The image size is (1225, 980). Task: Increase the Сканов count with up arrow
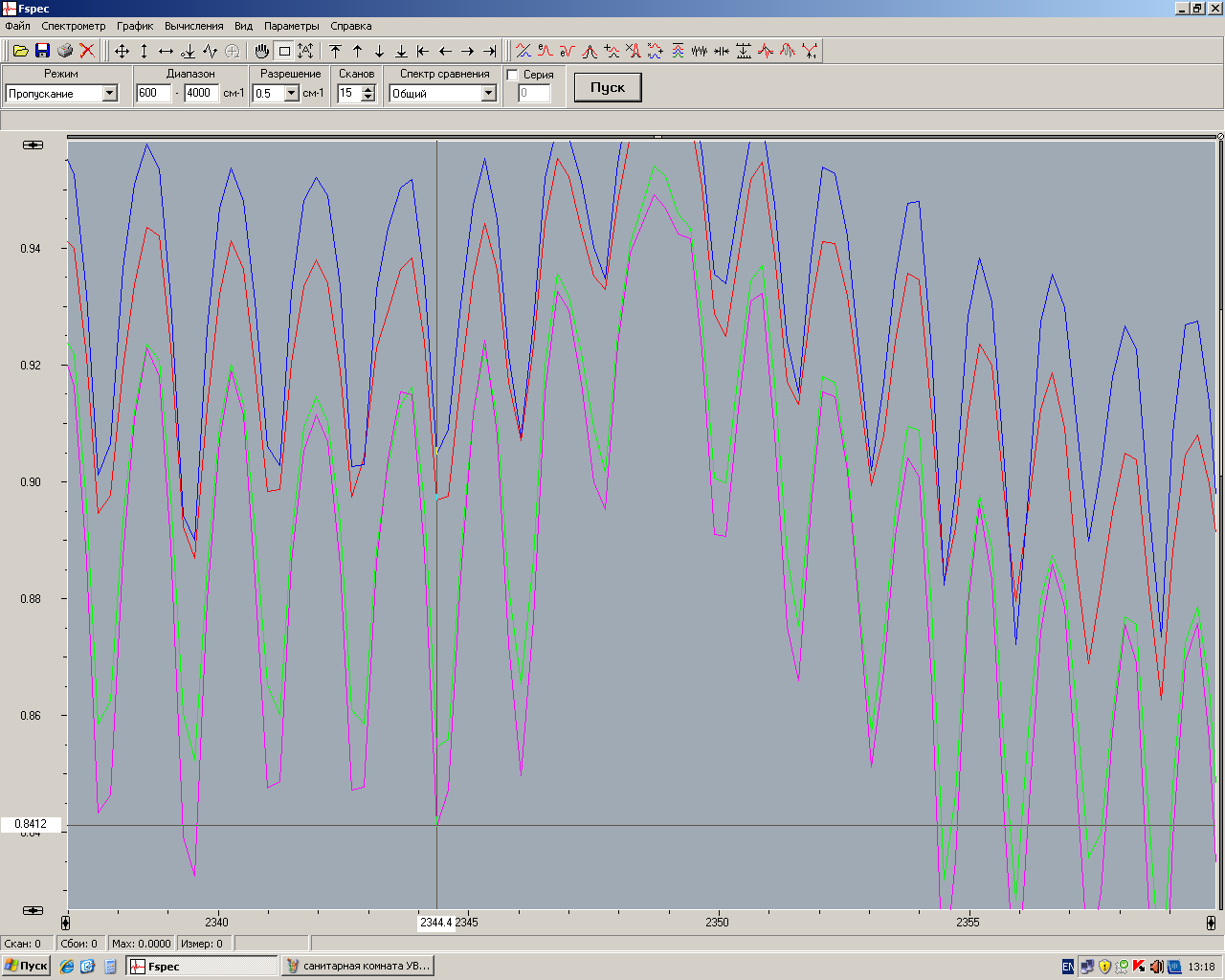coord(368,89)
